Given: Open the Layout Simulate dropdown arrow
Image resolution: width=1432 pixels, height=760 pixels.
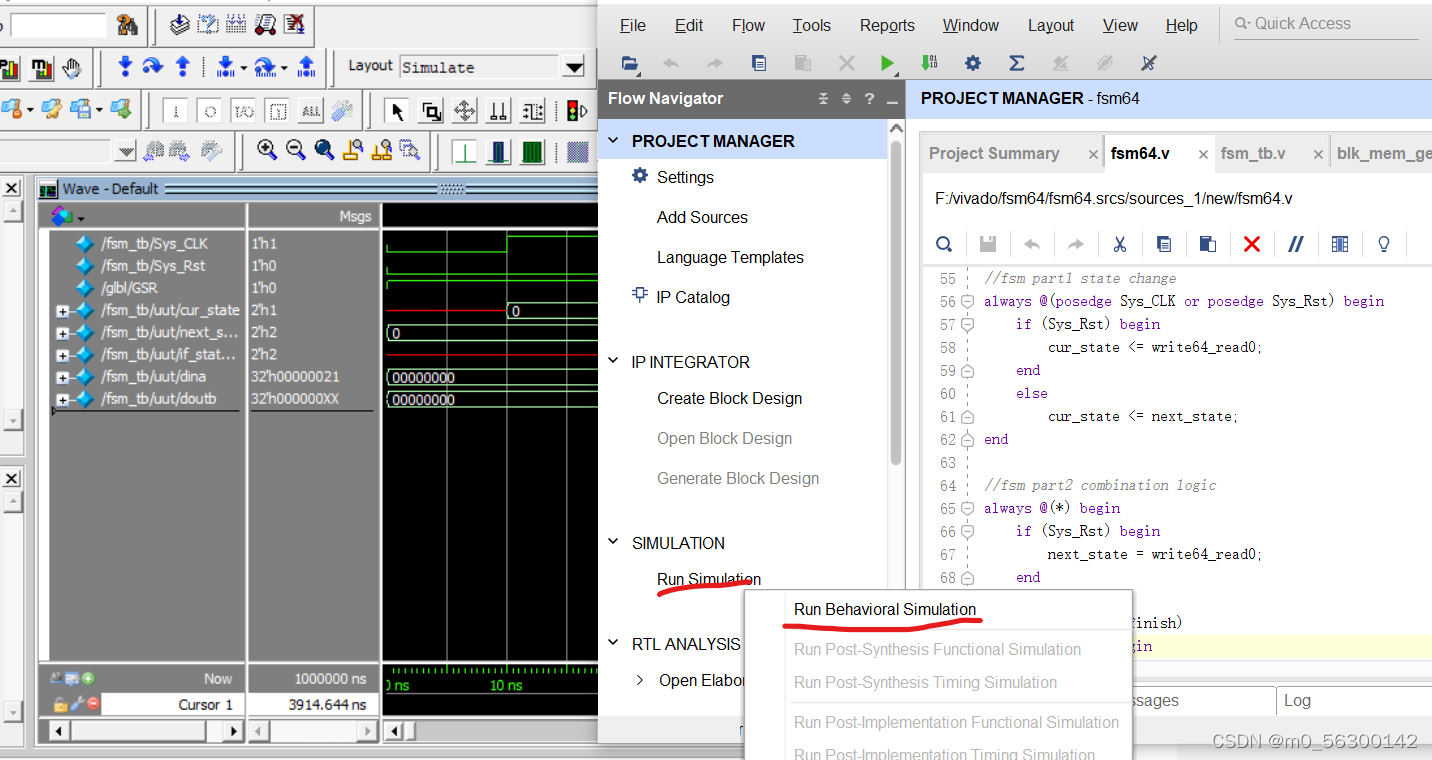Looking at the screenshot, I should pos(574,68).
